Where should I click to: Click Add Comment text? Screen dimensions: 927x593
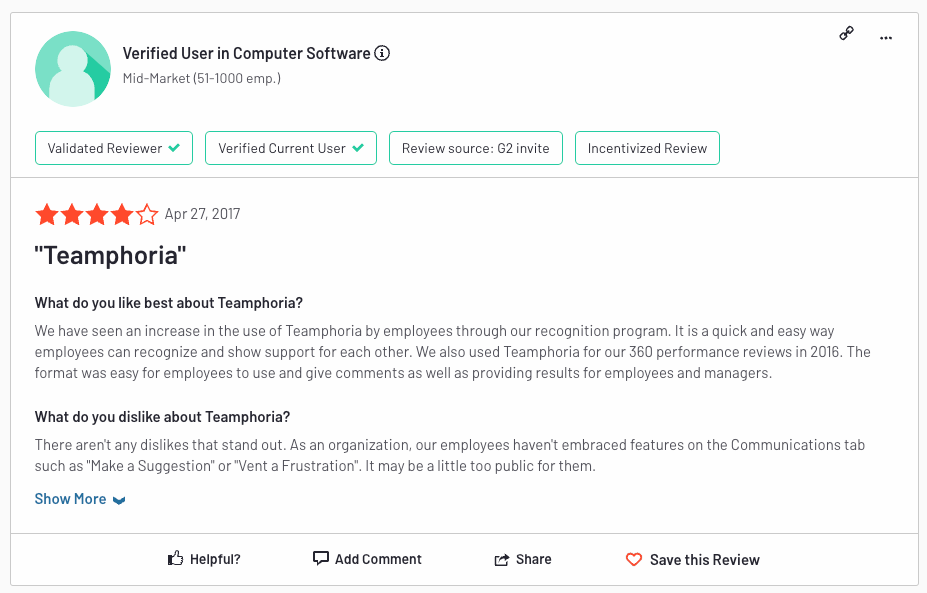[x=378, y=559]
